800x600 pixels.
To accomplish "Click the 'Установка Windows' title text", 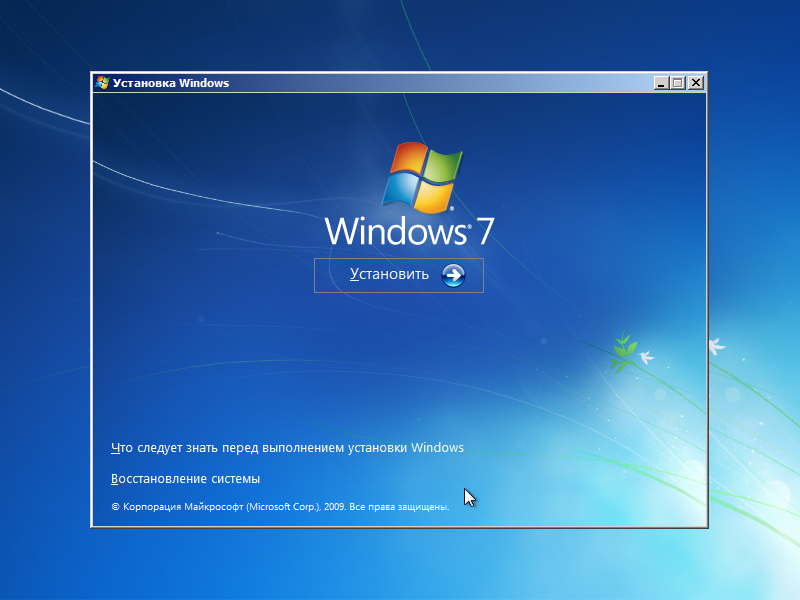I will click(x=171, y=83).
